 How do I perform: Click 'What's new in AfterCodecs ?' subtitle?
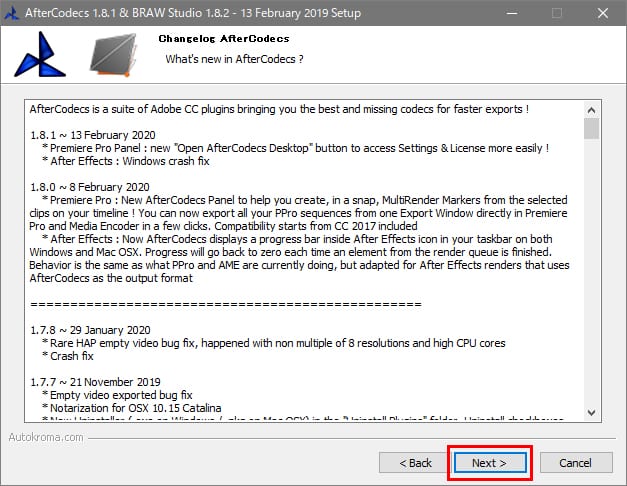click(x=234, y=59)
